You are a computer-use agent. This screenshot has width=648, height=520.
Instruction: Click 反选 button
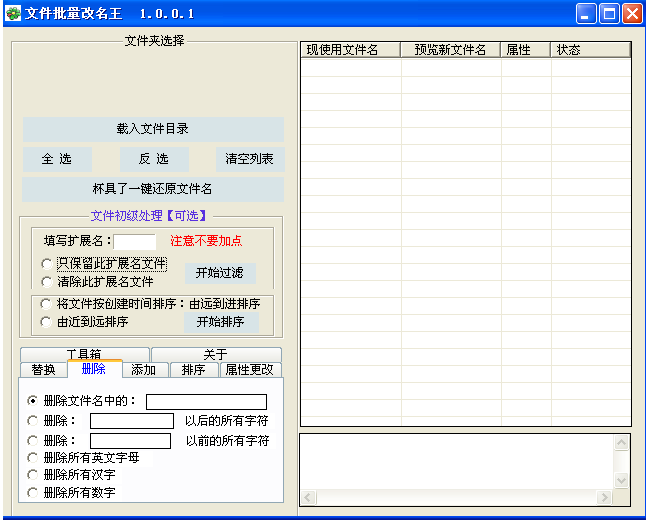point(154,159)
